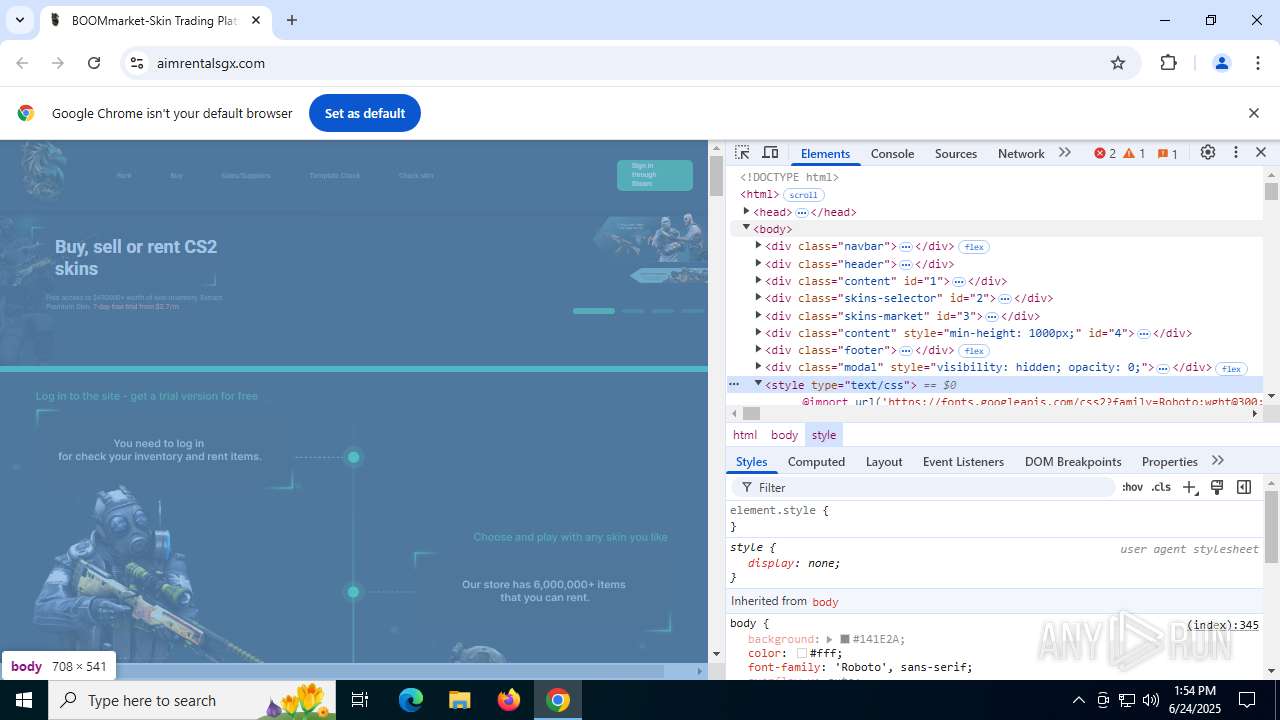Select body in the breadcrumb
This screenshot has width=1280, height=720.
(784, 435)
